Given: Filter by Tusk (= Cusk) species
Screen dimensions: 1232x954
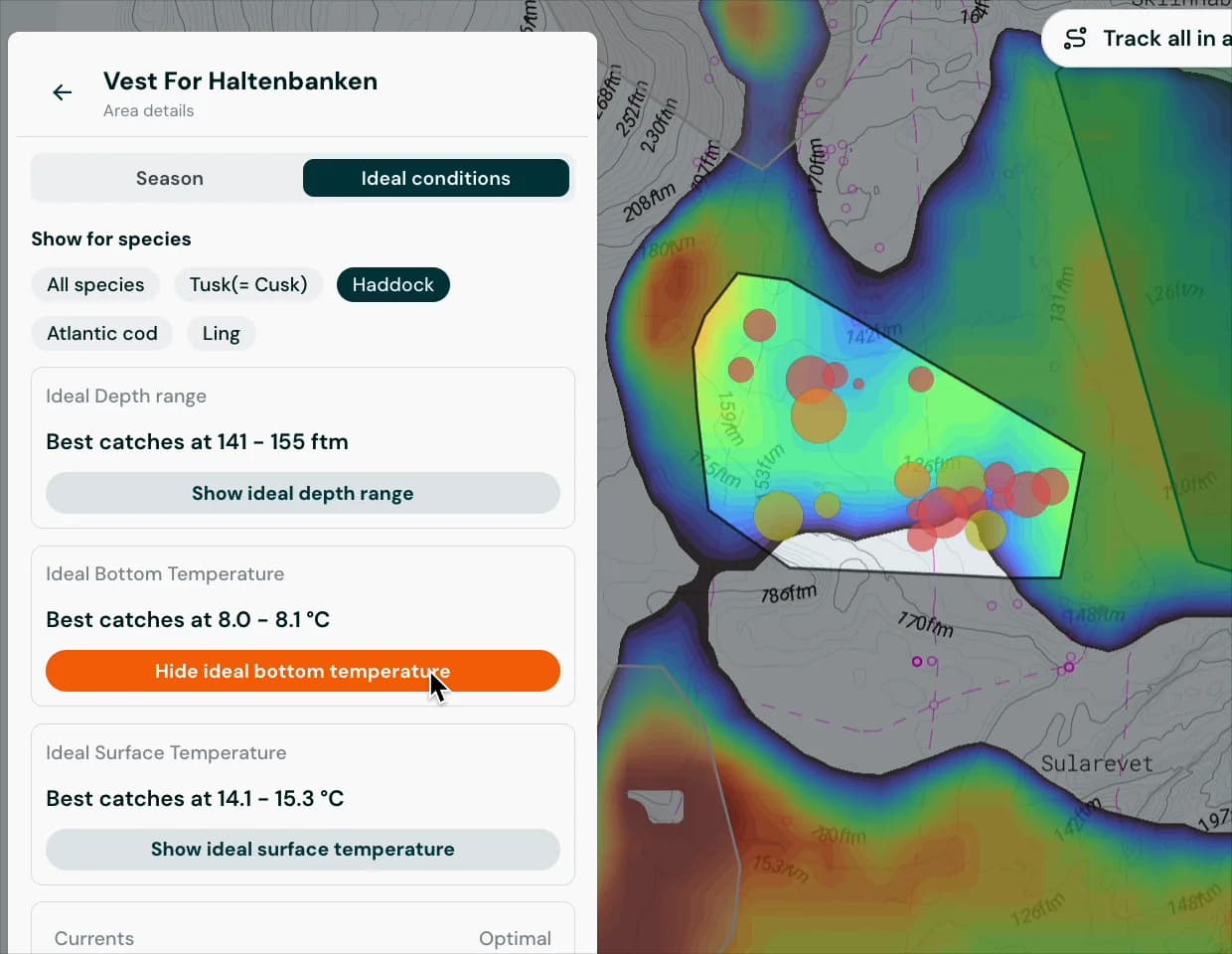Looking at the screenshot, I should coord(248,284).
